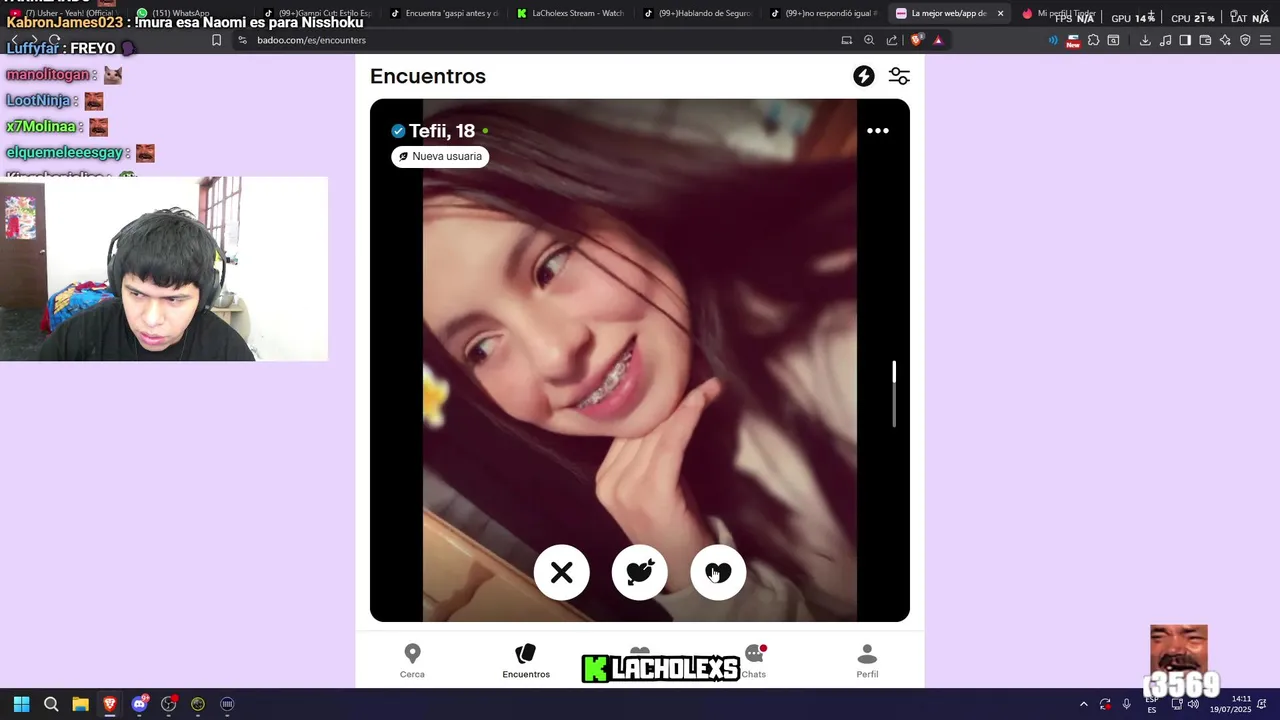Show hidden tray icons chevron

1083,704
